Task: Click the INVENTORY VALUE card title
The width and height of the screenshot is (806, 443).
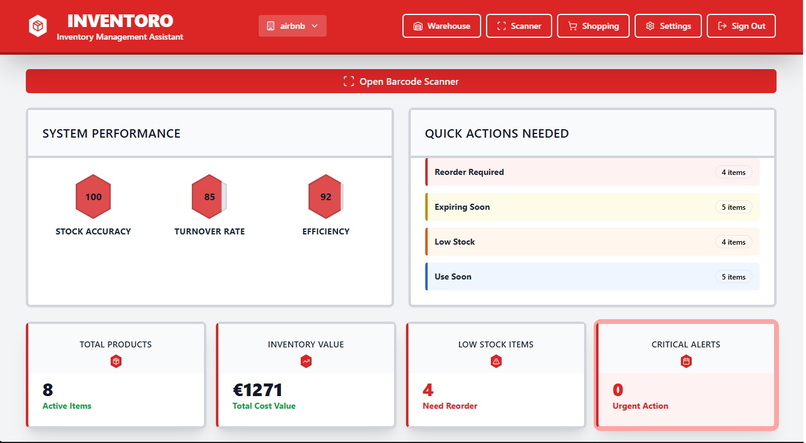Action: click(306, 345)
